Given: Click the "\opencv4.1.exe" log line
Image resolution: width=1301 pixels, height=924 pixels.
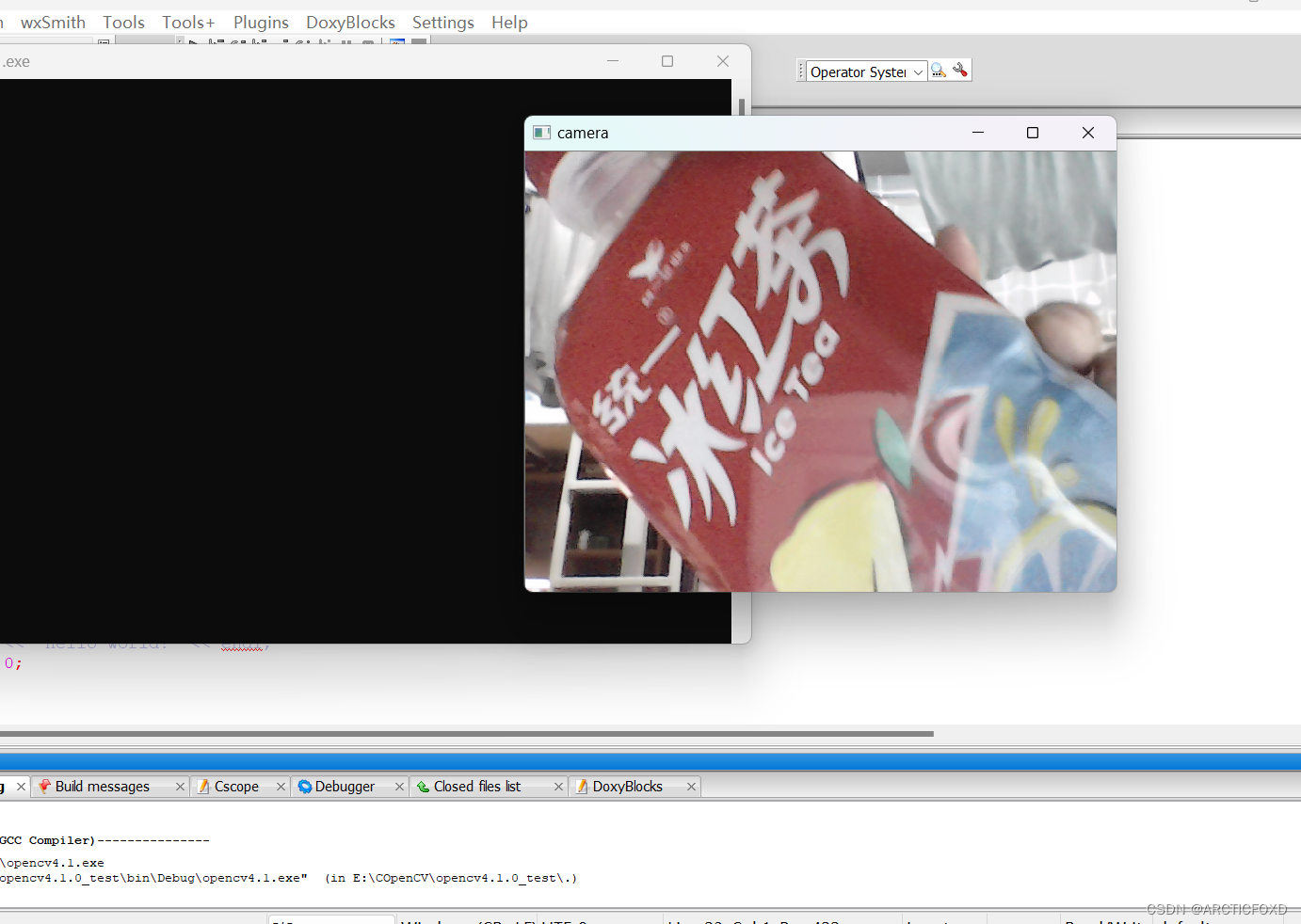Looking at the screenshot, I should coord(53,863).
